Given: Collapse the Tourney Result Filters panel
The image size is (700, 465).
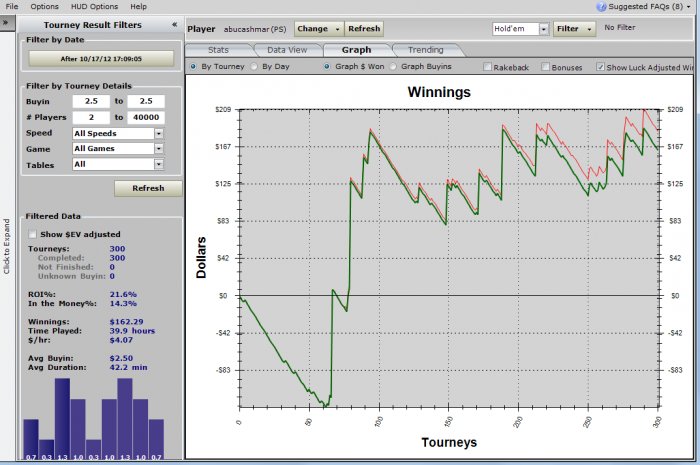Looking at the screenshot, I should 175,25.
